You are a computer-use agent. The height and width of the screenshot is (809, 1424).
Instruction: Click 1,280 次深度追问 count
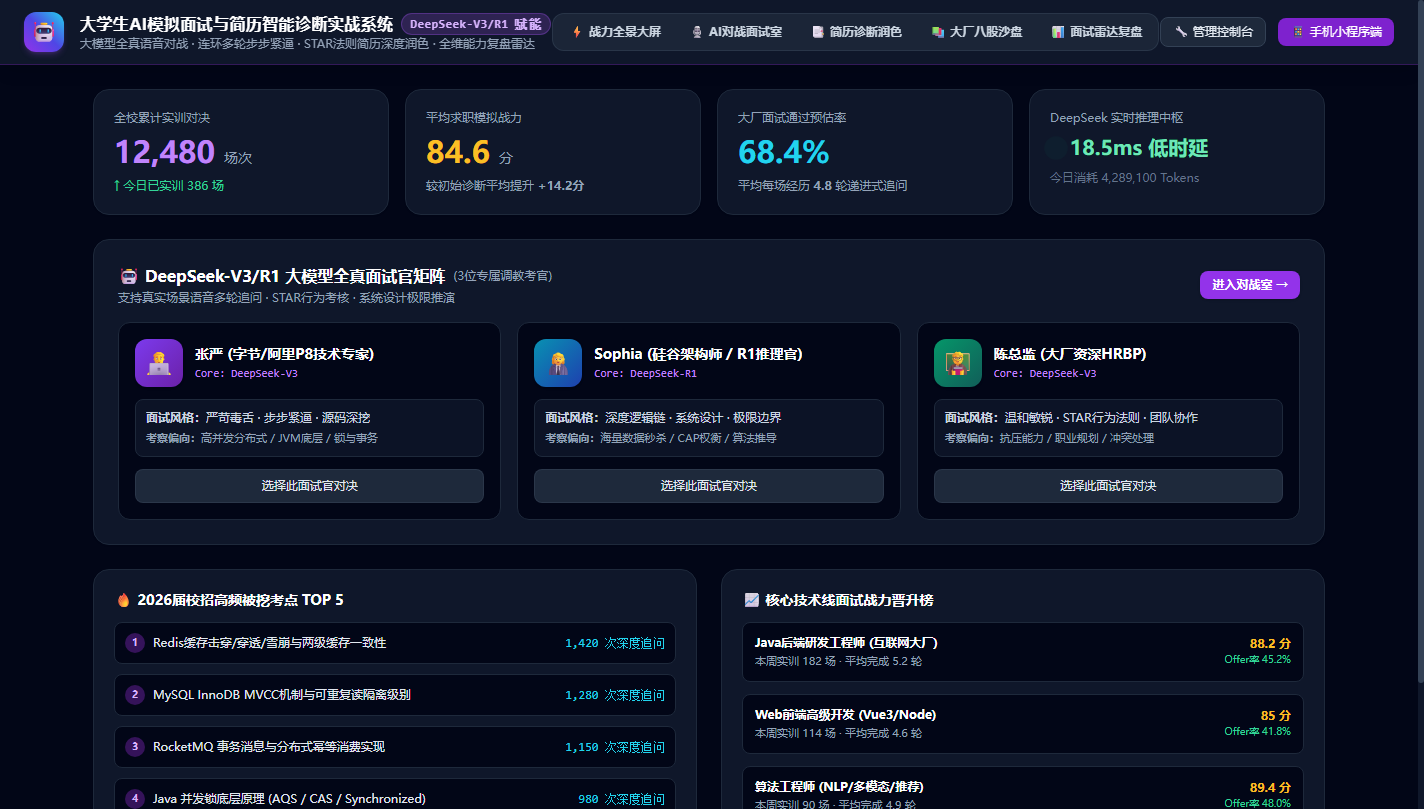615,696
